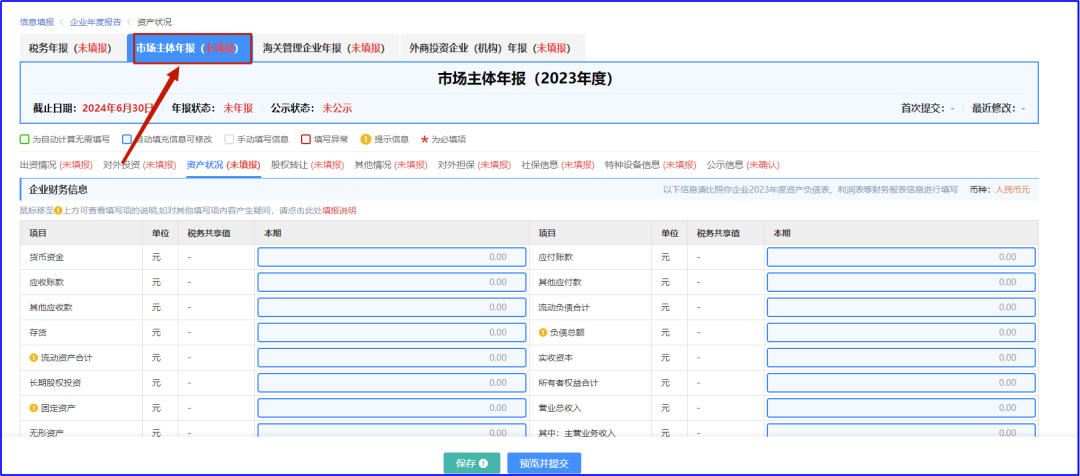The width and height of the screenshot is (1080, 476).
Task: Click the 其他应收款 amount field
Action: (x=392, y=307)
